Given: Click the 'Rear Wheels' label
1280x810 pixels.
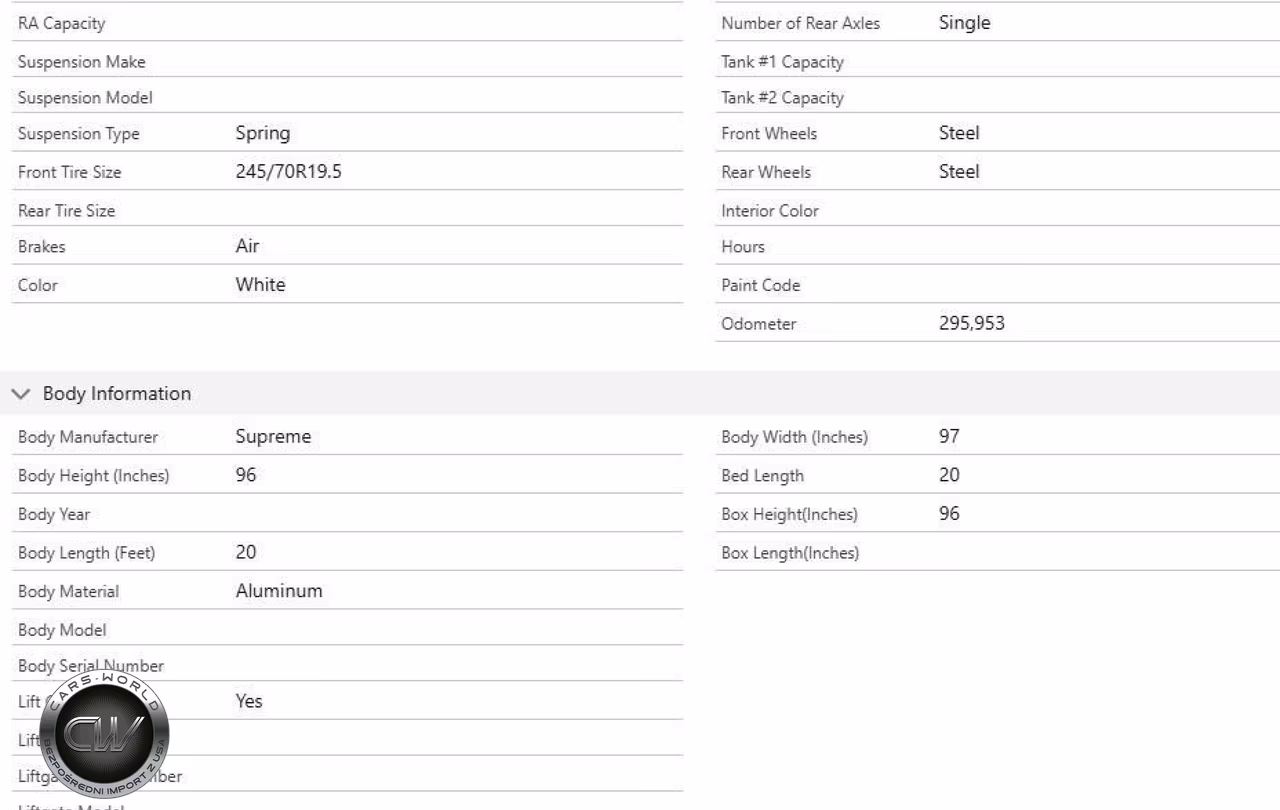Looking at the screenshot, I should (x=766, y=172).
